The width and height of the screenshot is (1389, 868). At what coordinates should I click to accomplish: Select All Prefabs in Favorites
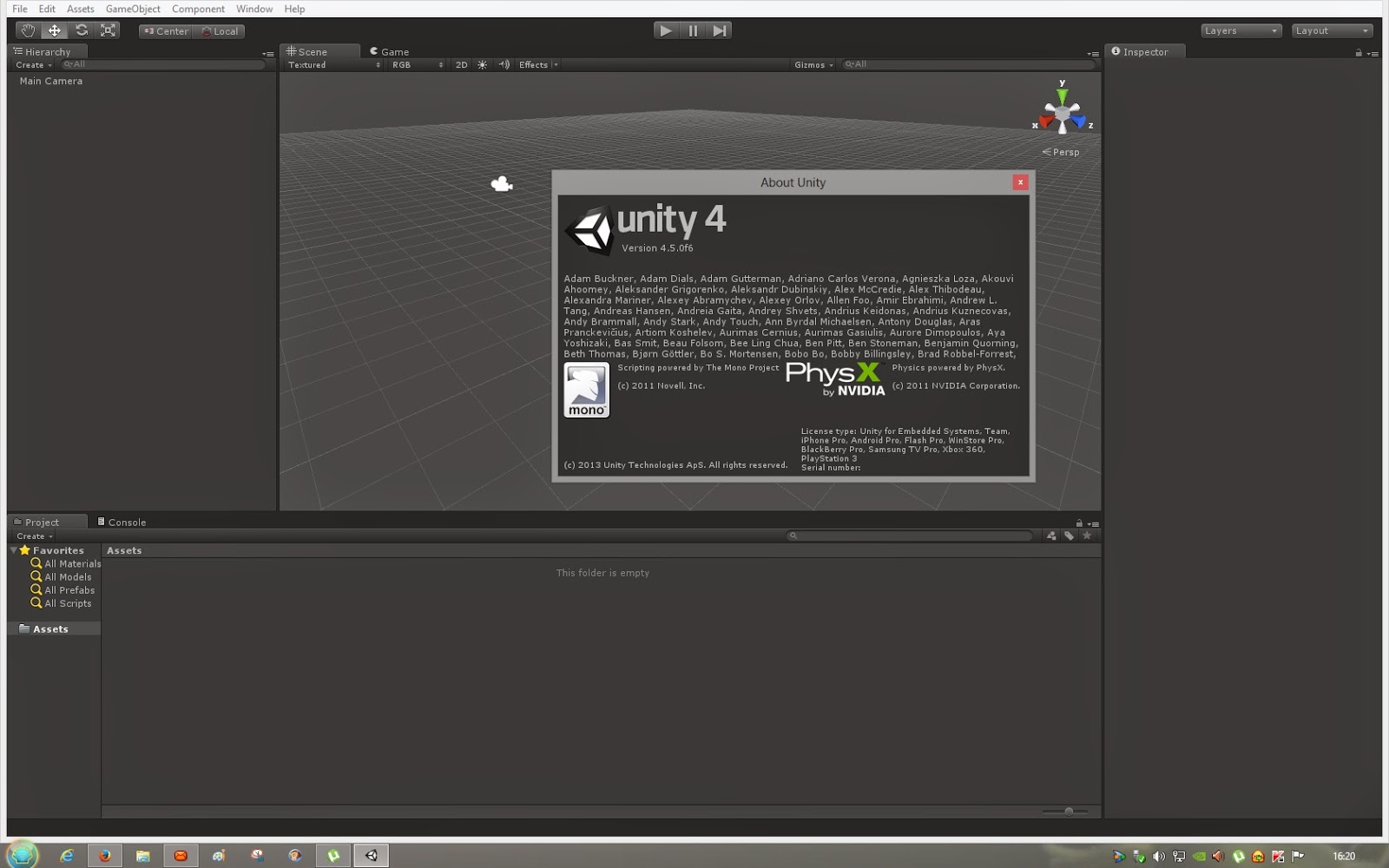coord(63,590)
